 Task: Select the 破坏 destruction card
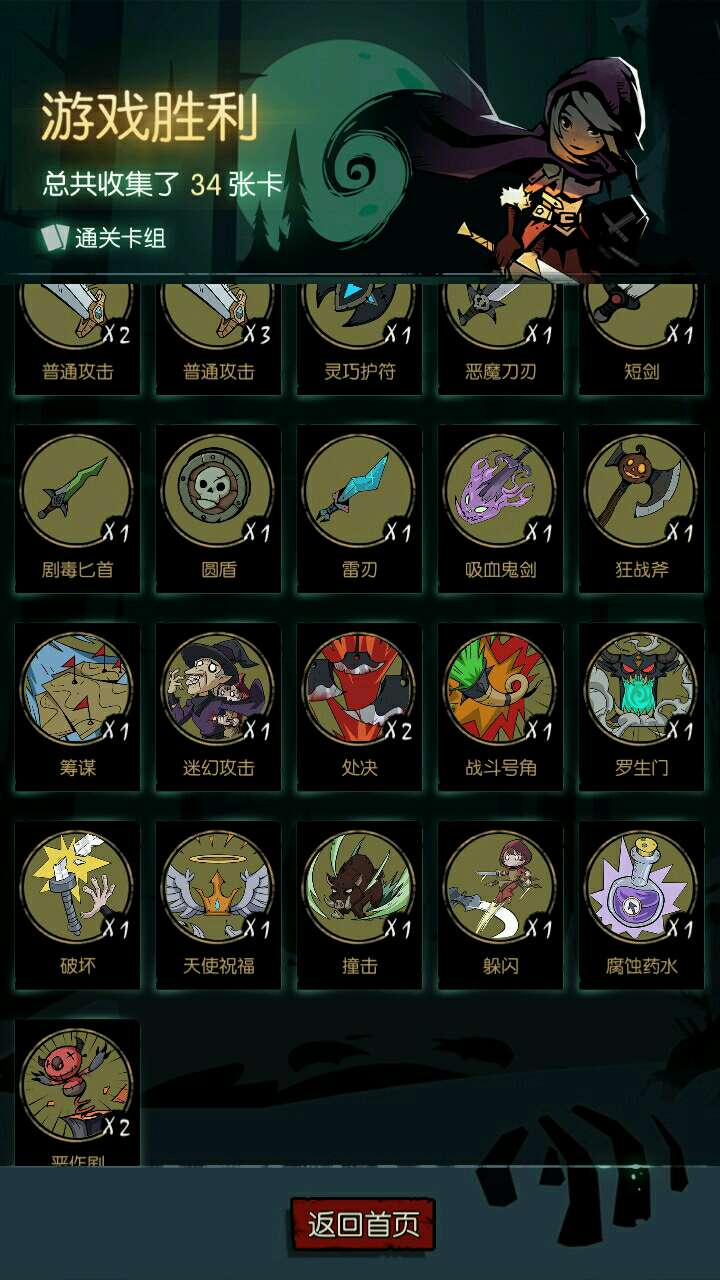coord(78,906)
